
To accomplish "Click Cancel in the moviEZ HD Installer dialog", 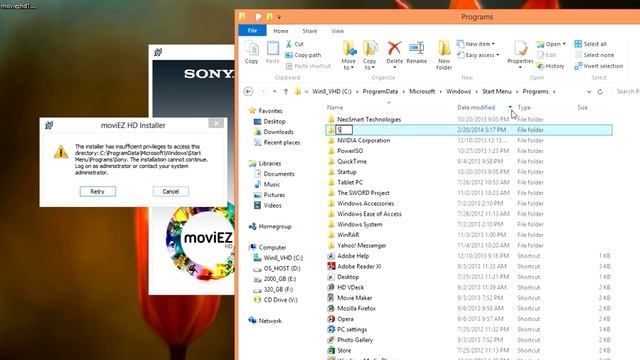I will coord(171,191).
